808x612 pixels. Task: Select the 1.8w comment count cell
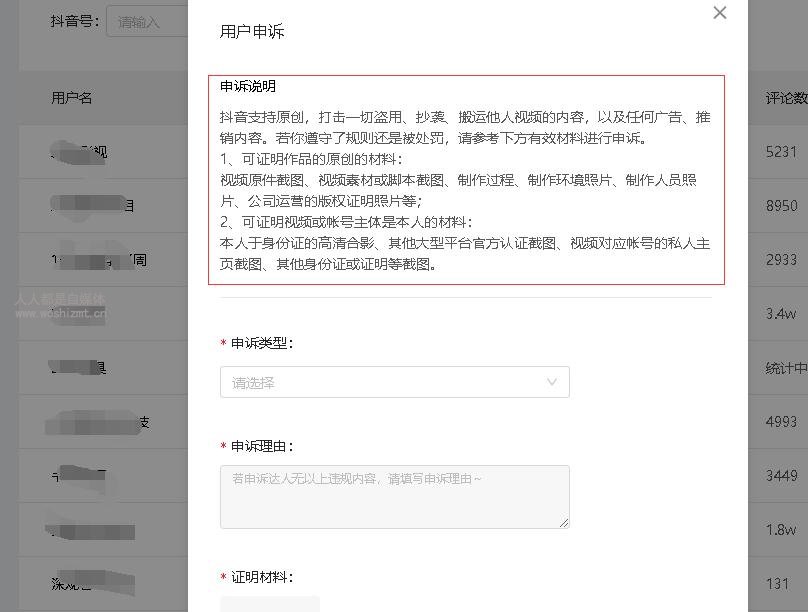point(781,530)
